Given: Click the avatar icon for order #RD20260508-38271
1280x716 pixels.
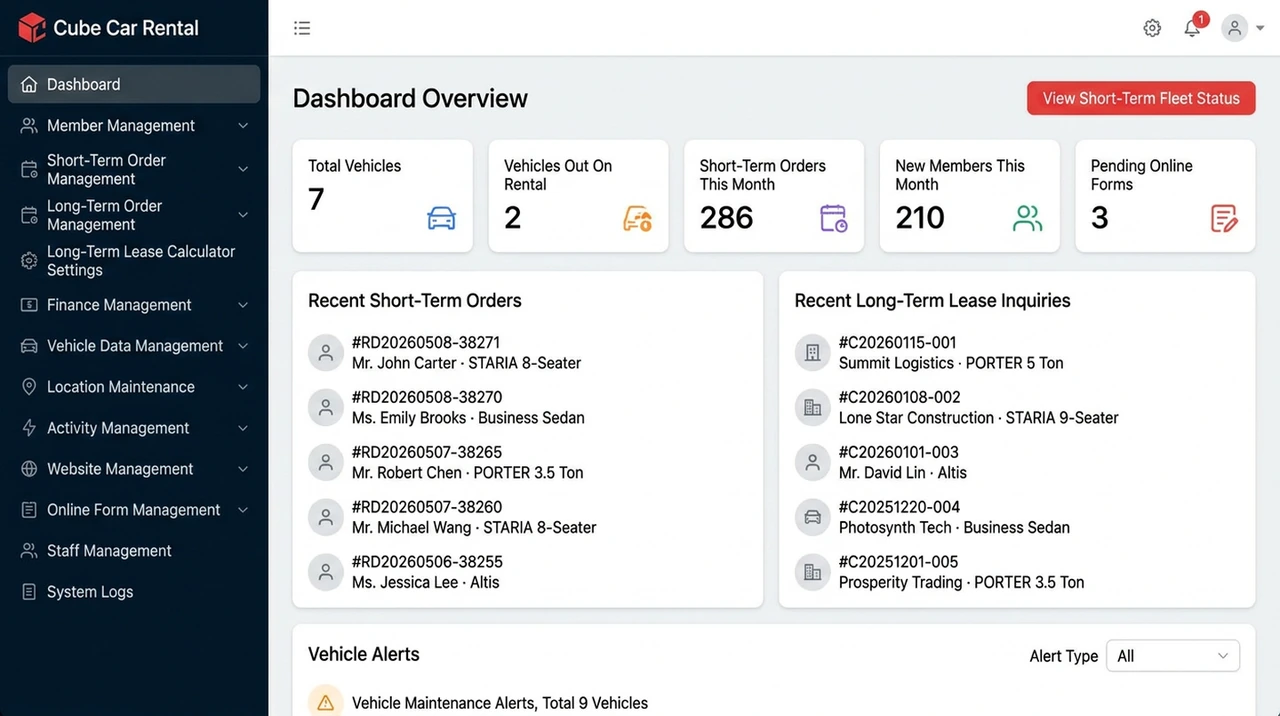Looking at the screenshot, I should (x=325, y=352).
